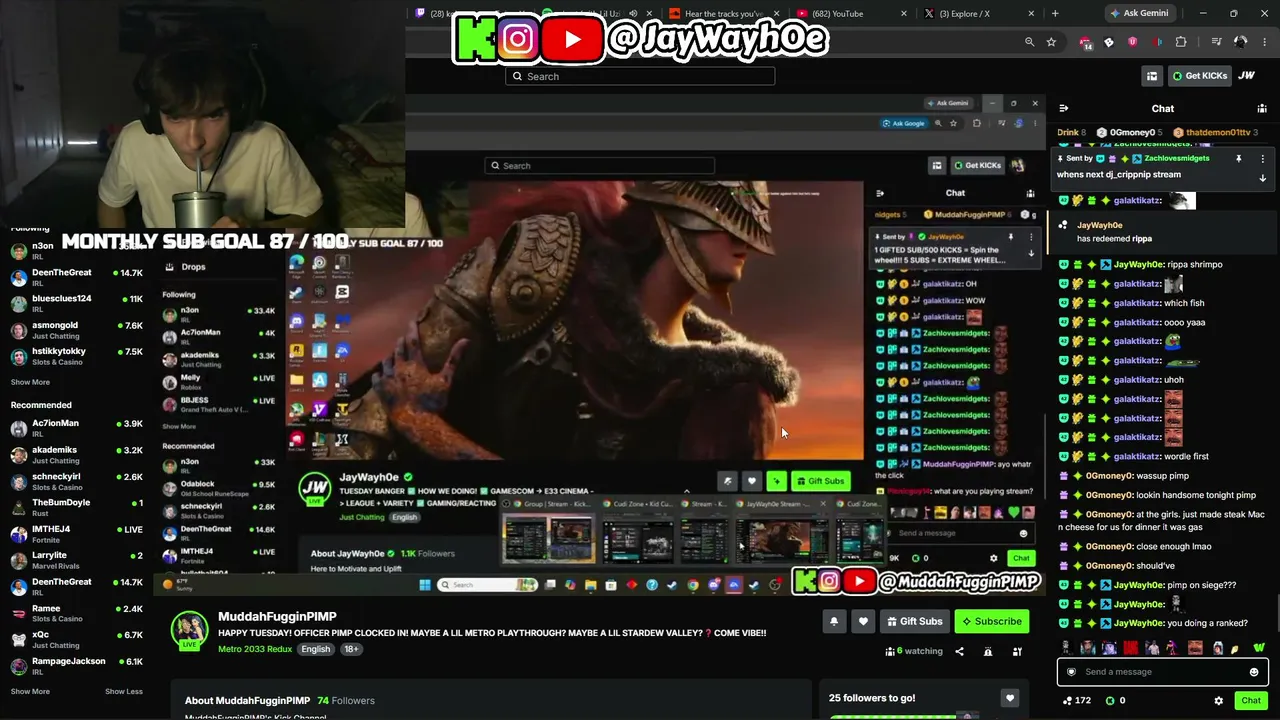The height and width of the screenshot is (720, 1280).
Task: Open bluesclues124 channel in sidebar
Action: [76, 303]
